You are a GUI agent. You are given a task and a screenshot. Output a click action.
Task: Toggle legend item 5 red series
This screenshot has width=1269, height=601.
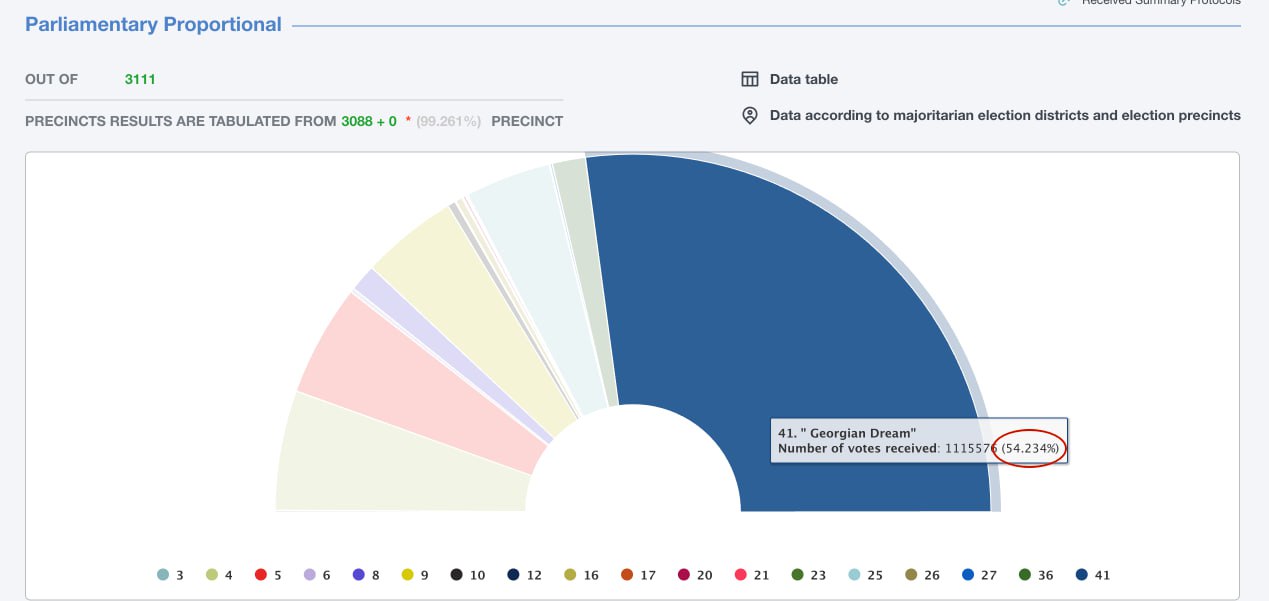pos(268,575)
